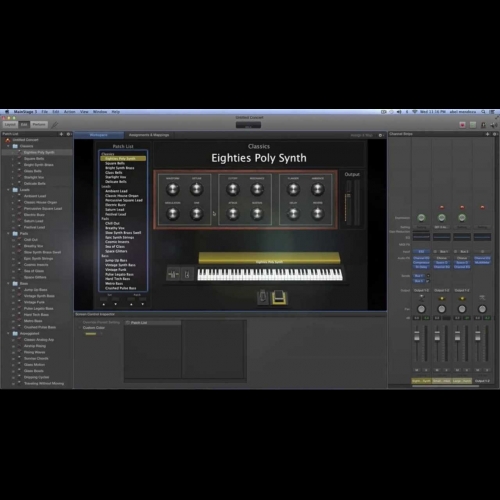The width and height of the screenshot is (500, 500).
Task: Mute the third channel strip
Action: (457, 370)
